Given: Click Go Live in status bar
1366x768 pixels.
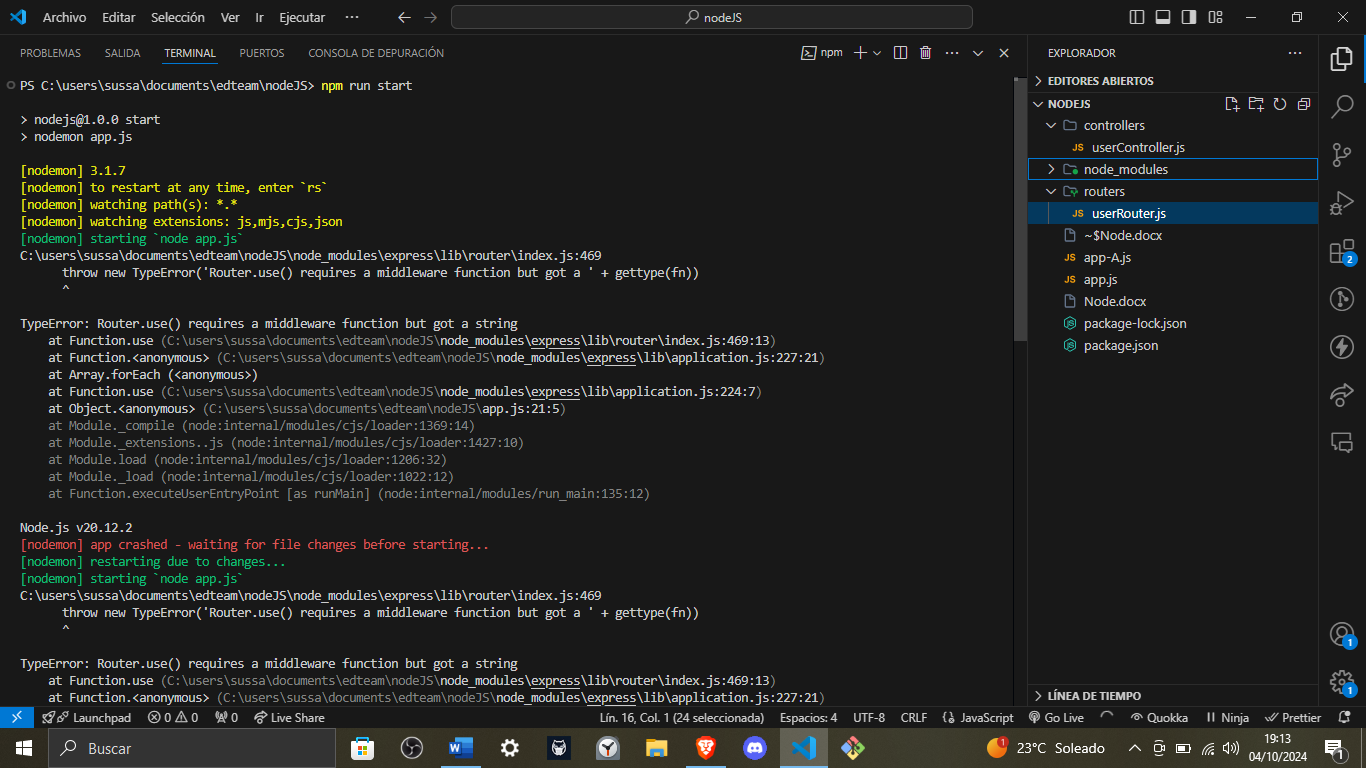Looking at the screenshot, I should click(1056, 717).
